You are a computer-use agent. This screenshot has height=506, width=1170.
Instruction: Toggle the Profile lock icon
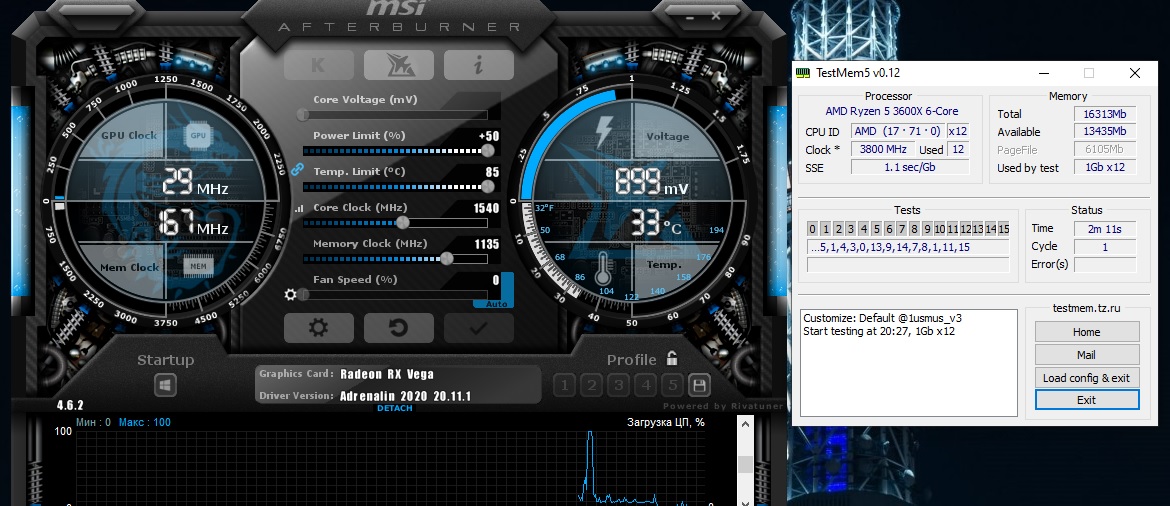[672, 358]
